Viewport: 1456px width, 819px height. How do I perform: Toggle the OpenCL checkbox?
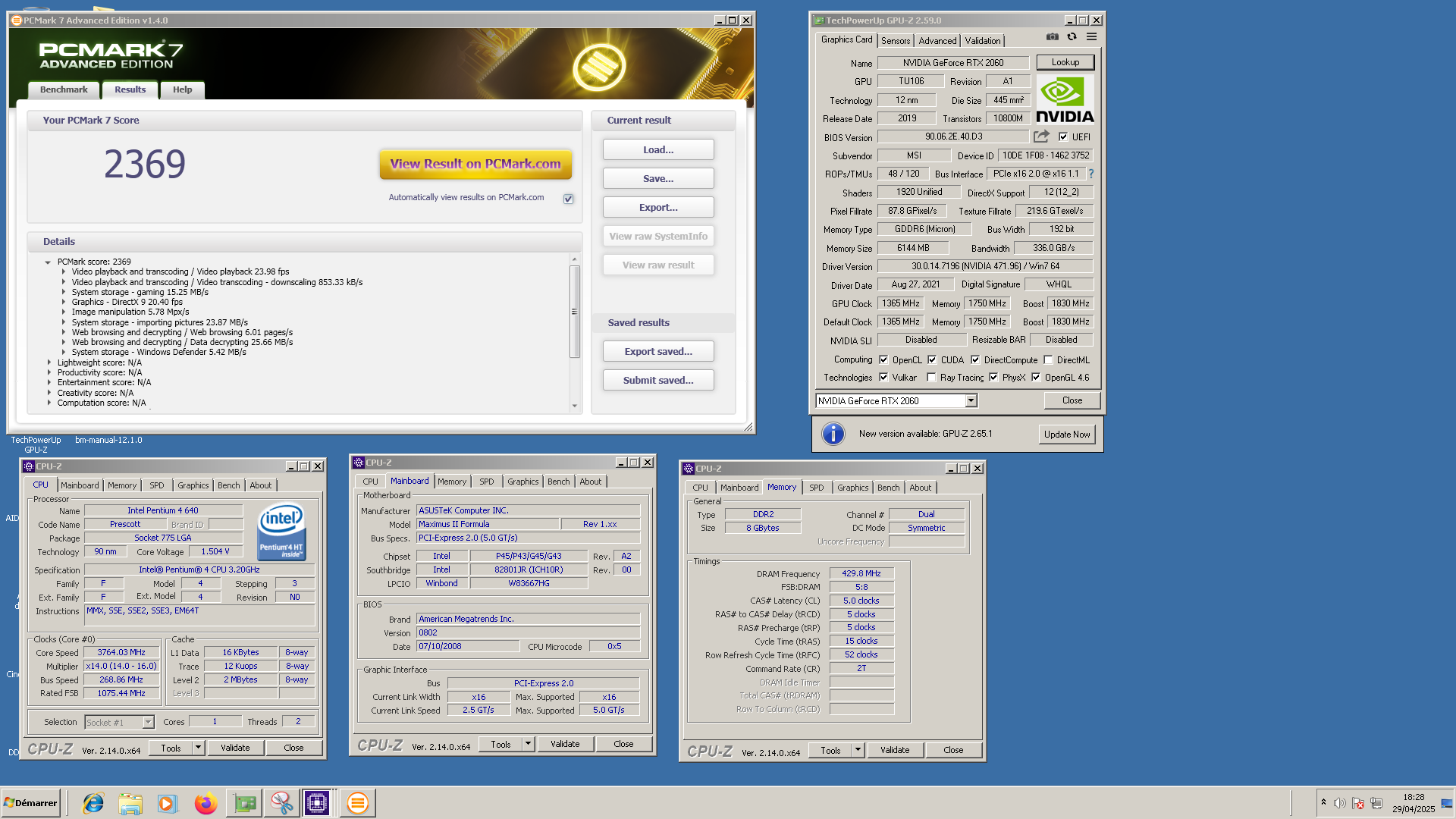point(883,359)
